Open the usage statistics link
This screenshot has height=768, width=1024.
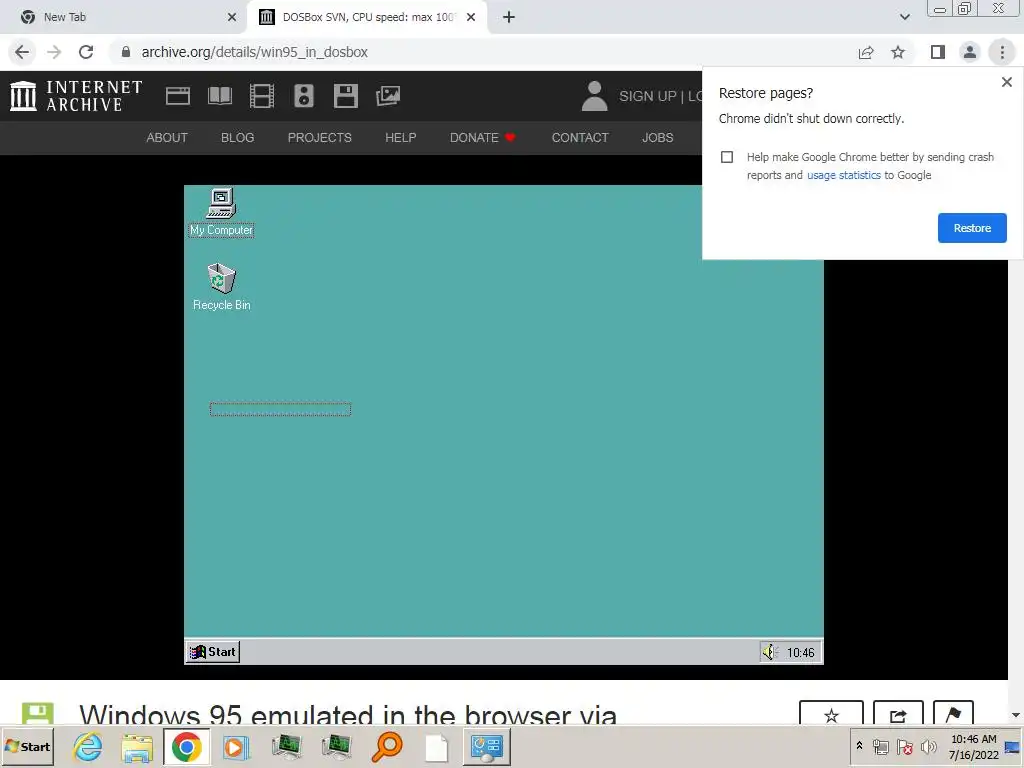(x=844, y=175)
